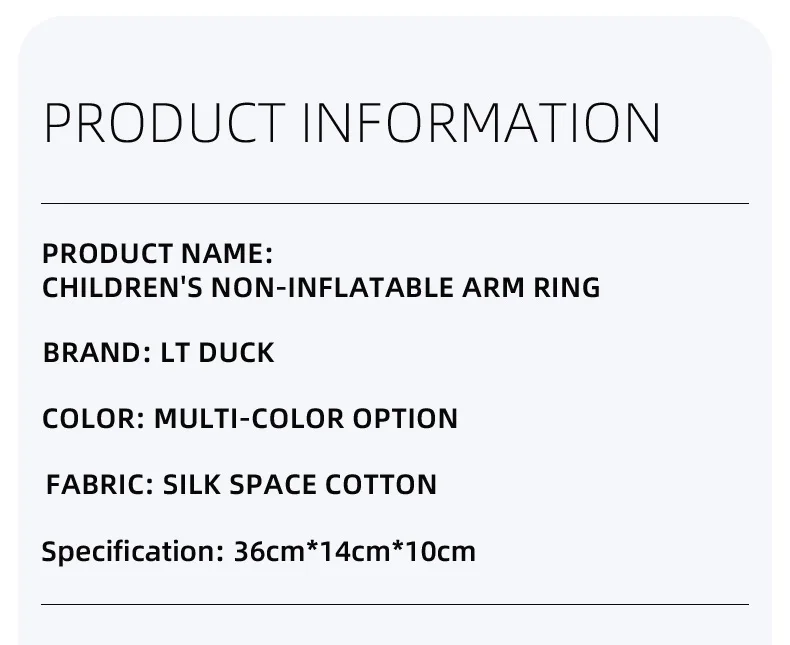Click the horizontal divider below the Specification line
Viewport: 790px width, 645px height.
395,604
